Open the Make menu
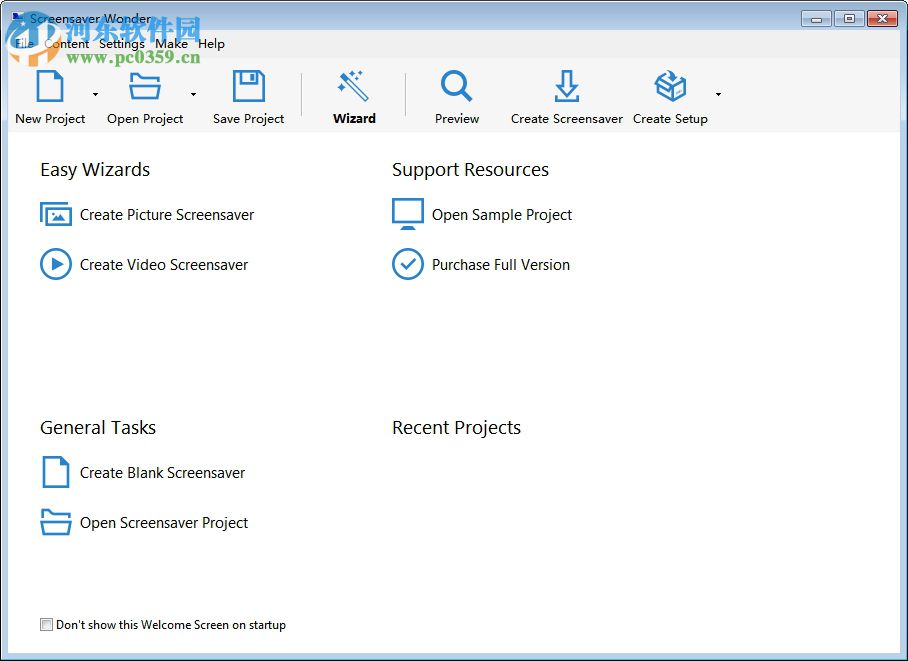The width and height of the screenshot is (908, 661). 172,43
